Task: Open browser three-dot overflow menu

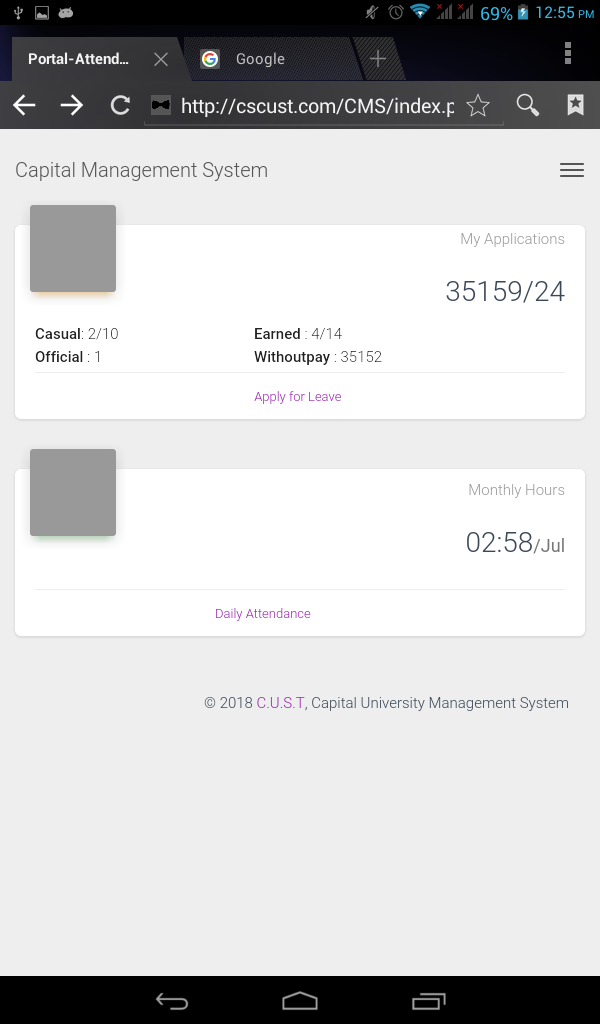Action: pyautogui.click(x=568, y=54)
